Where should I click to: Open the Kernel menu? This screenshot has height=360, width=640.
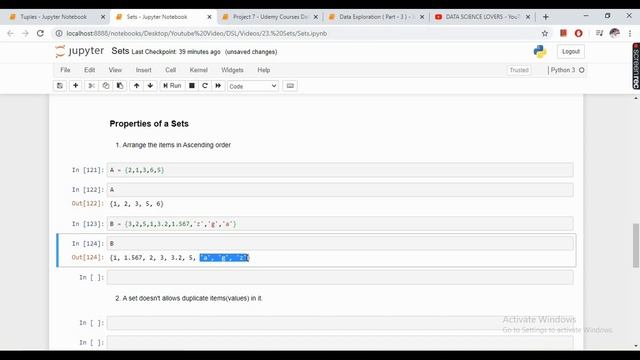(199, 70)
